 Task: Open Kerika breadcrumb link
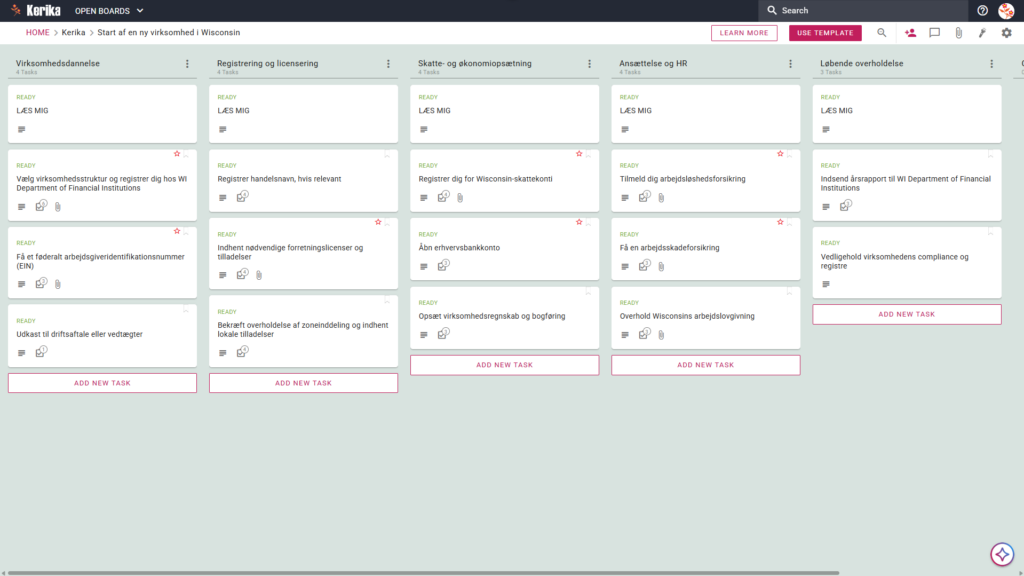point(73,33)
